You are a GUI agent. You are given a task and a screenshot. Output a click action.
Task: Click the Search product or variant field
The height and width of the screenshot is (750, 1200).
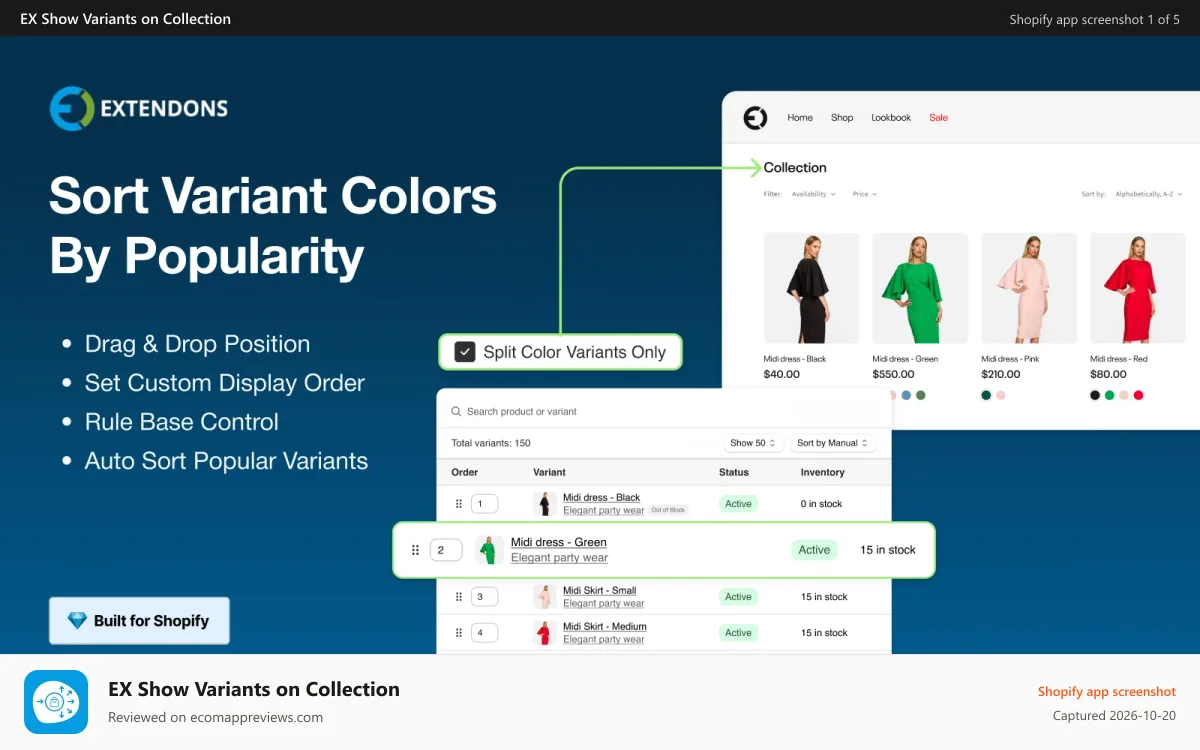664,411
